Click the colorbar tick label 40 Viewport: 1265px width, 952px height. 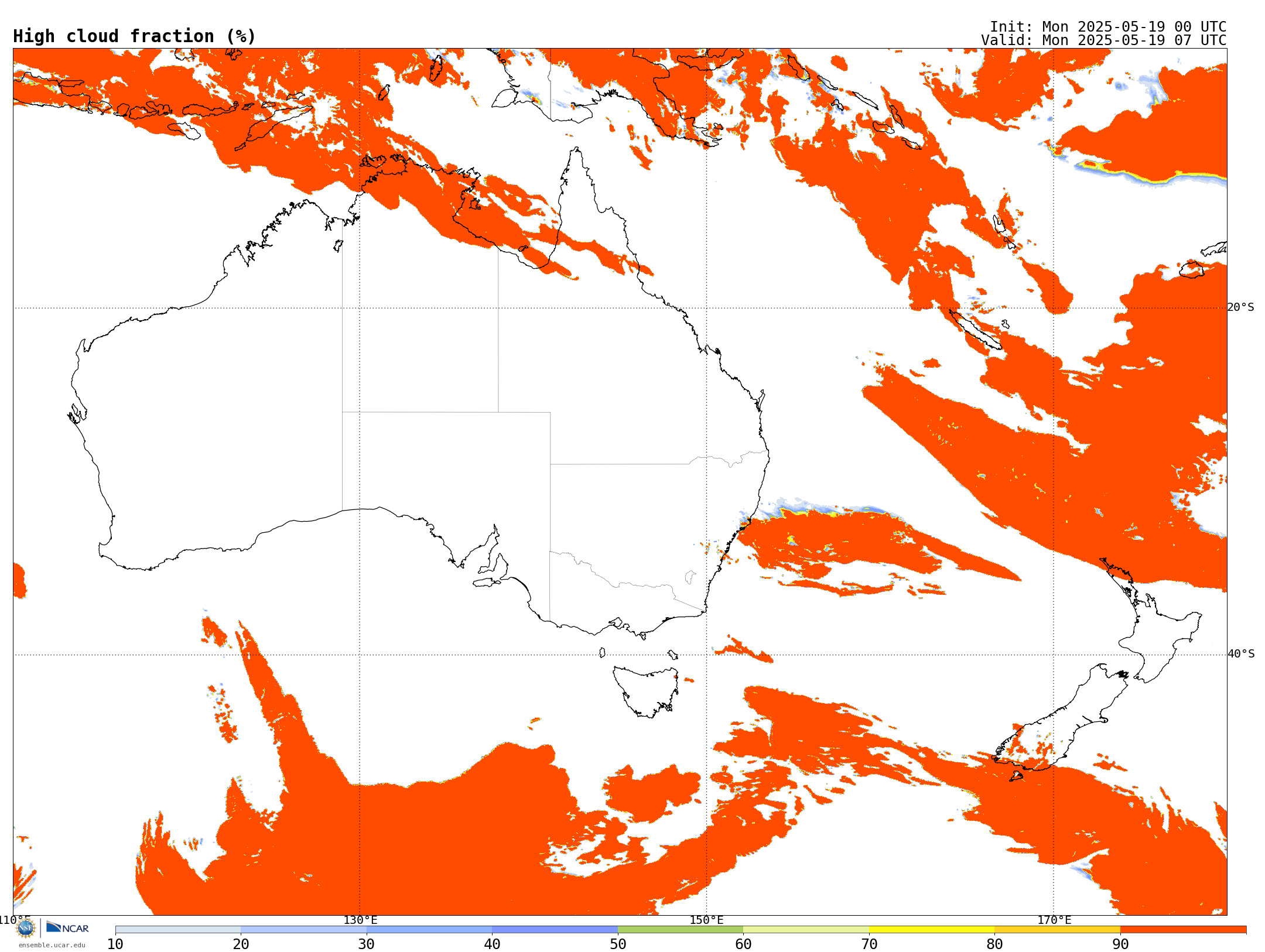click(x=492, y=944)
